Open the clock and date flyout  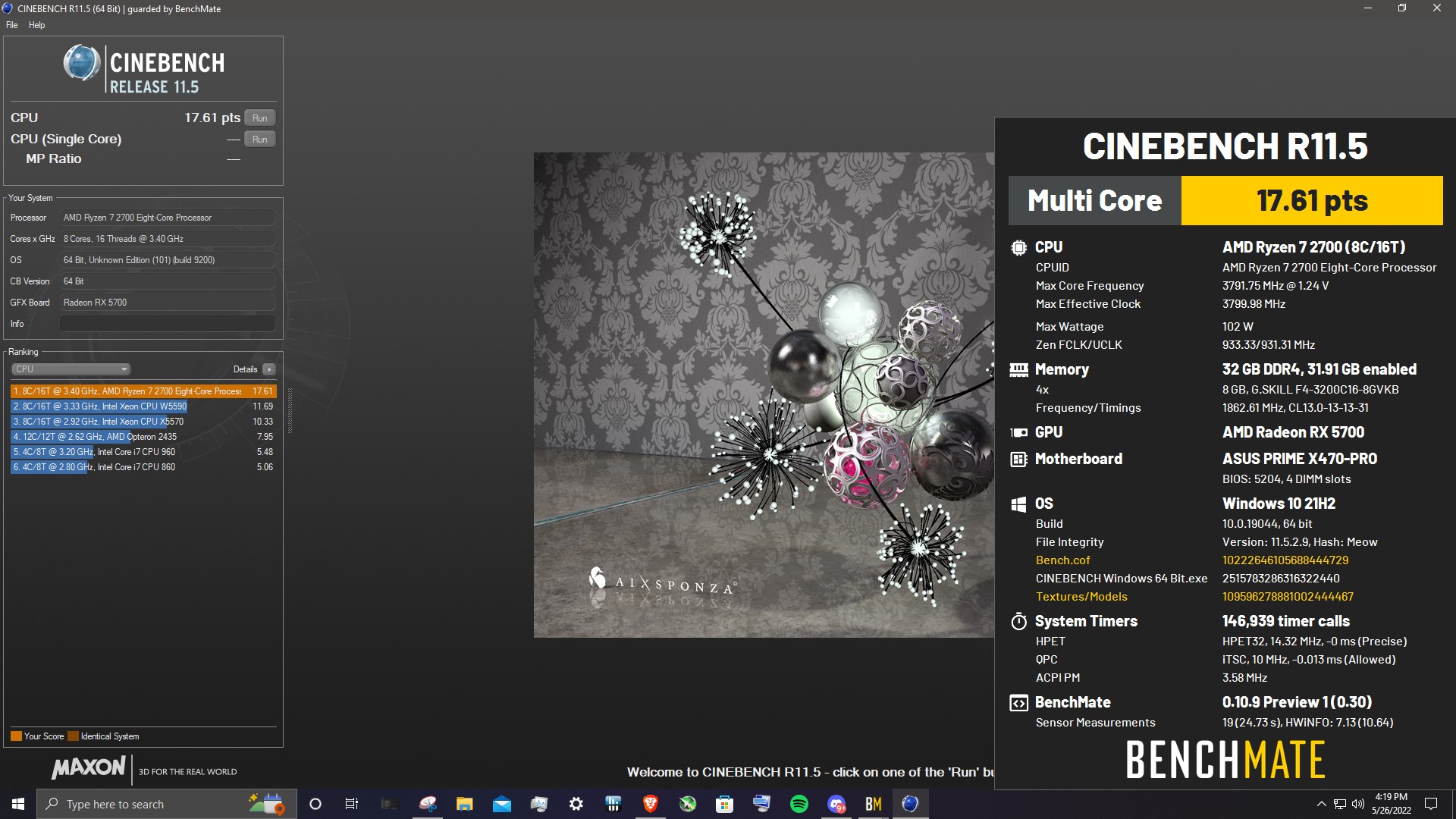pyautogui.click(x=1391, y=804)
